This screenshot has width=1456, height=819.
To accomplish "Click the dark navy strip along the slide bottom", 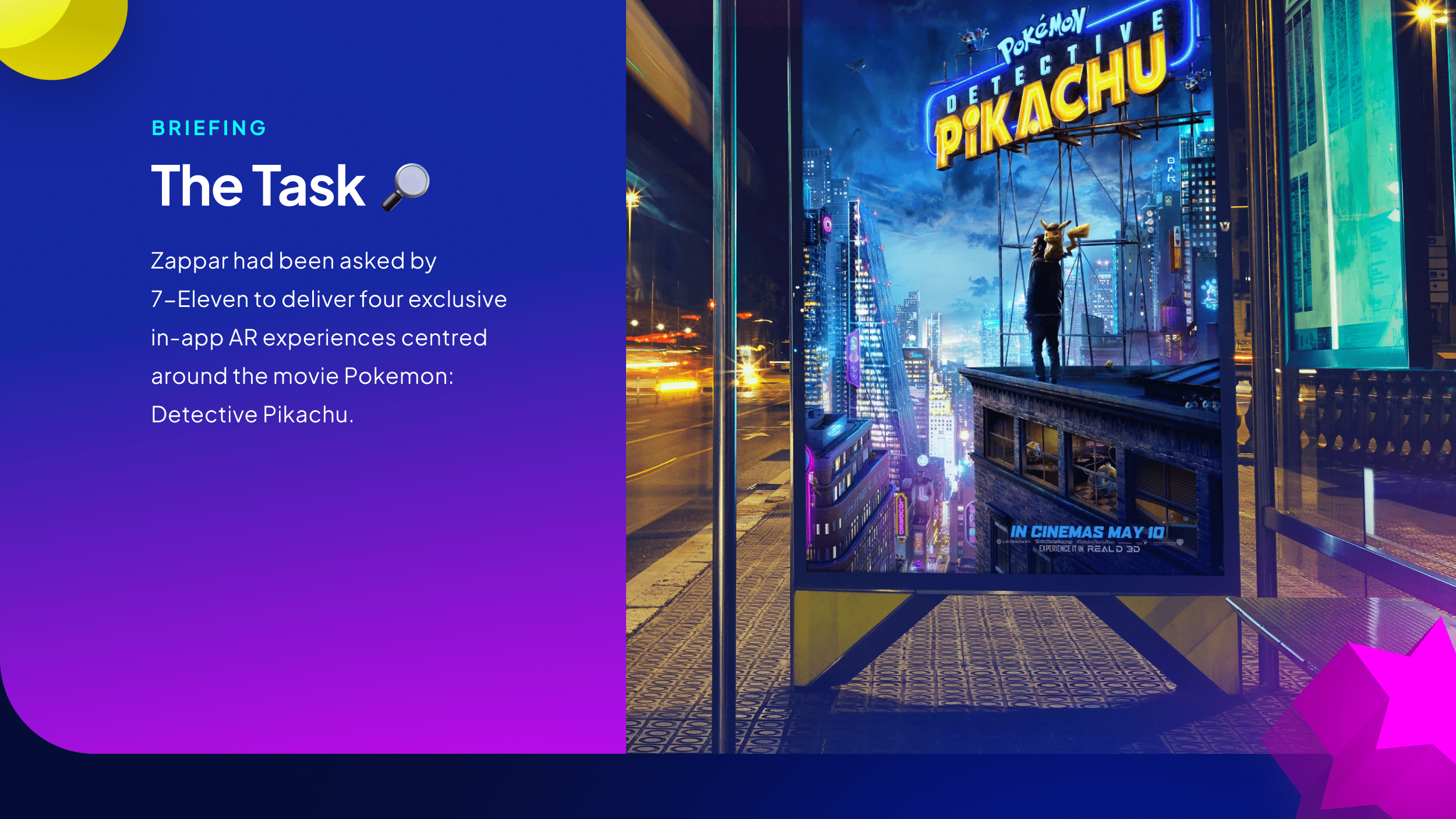I will click(641, 786).
